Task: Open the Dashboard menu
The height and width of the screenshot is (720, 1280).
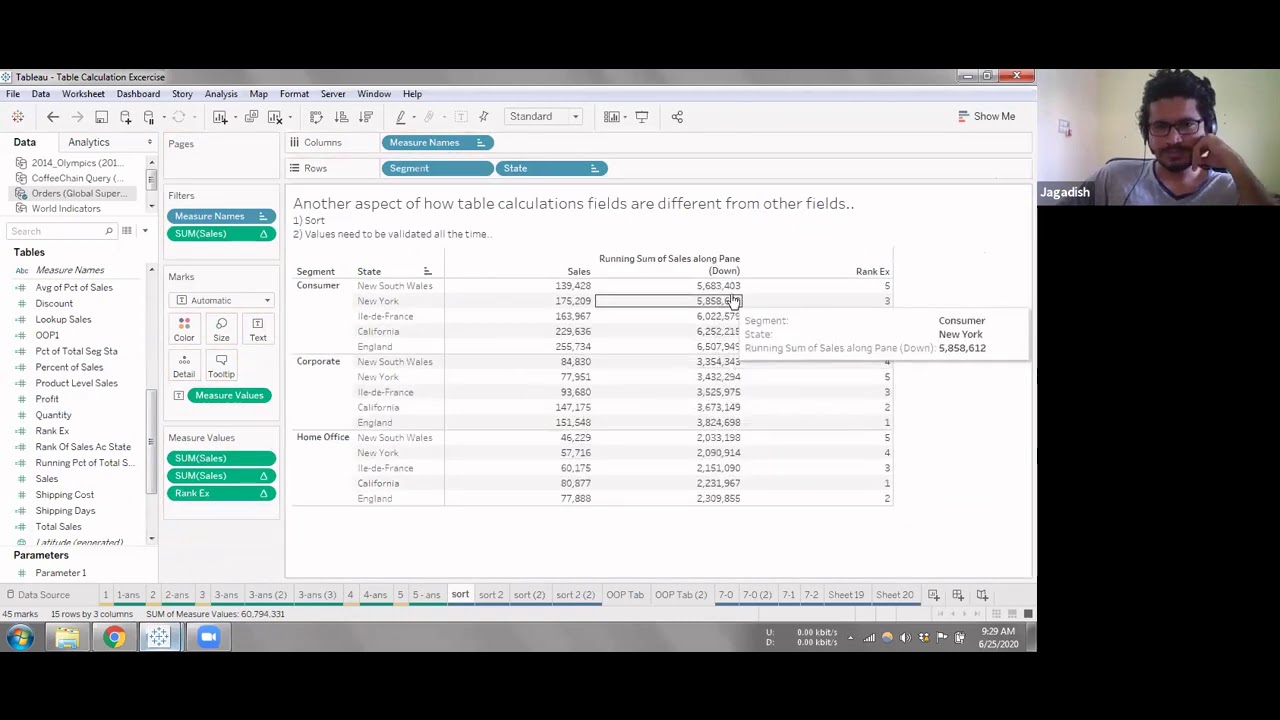Action: 138,94
